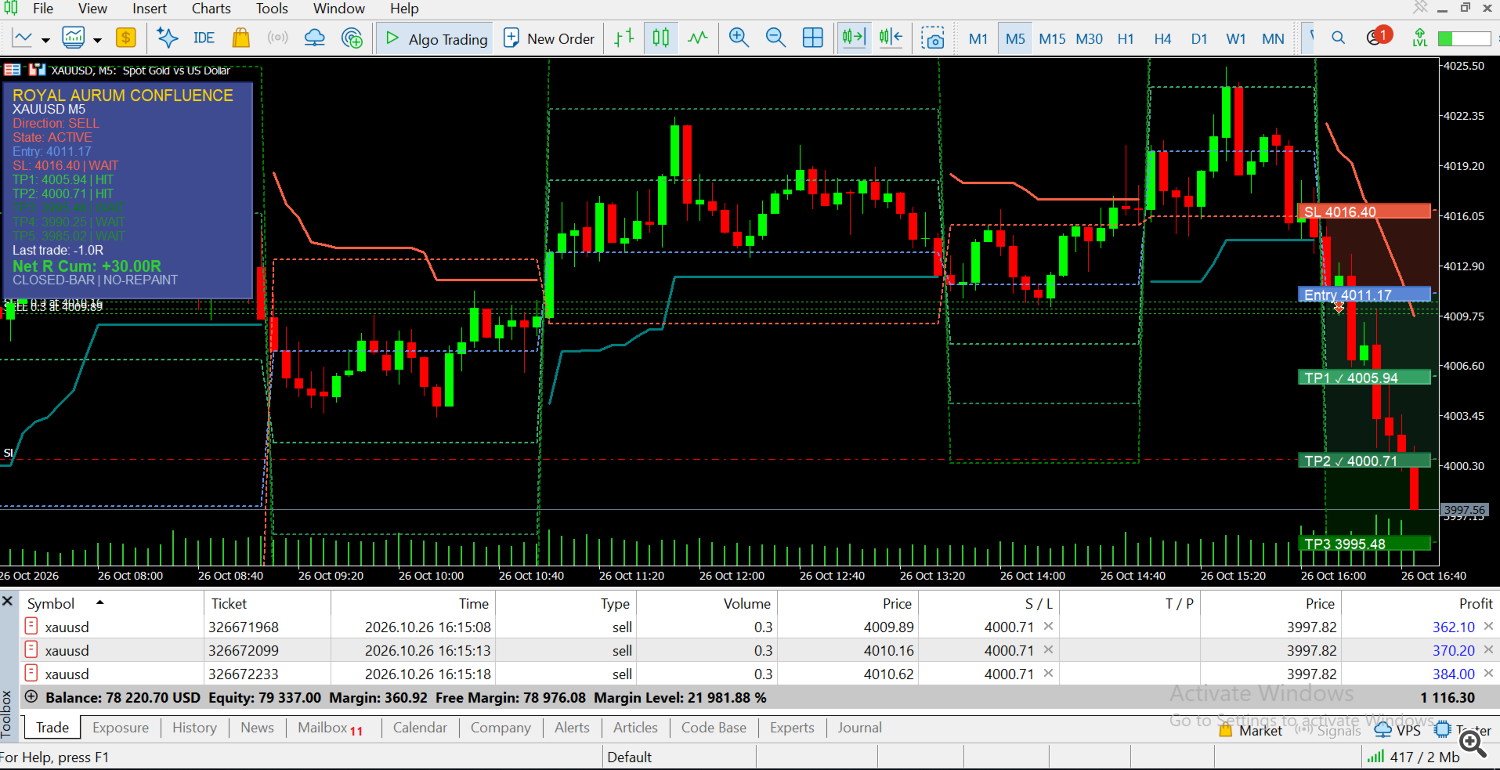Remove stop loss on ticket 326672099

(1048, 650)
